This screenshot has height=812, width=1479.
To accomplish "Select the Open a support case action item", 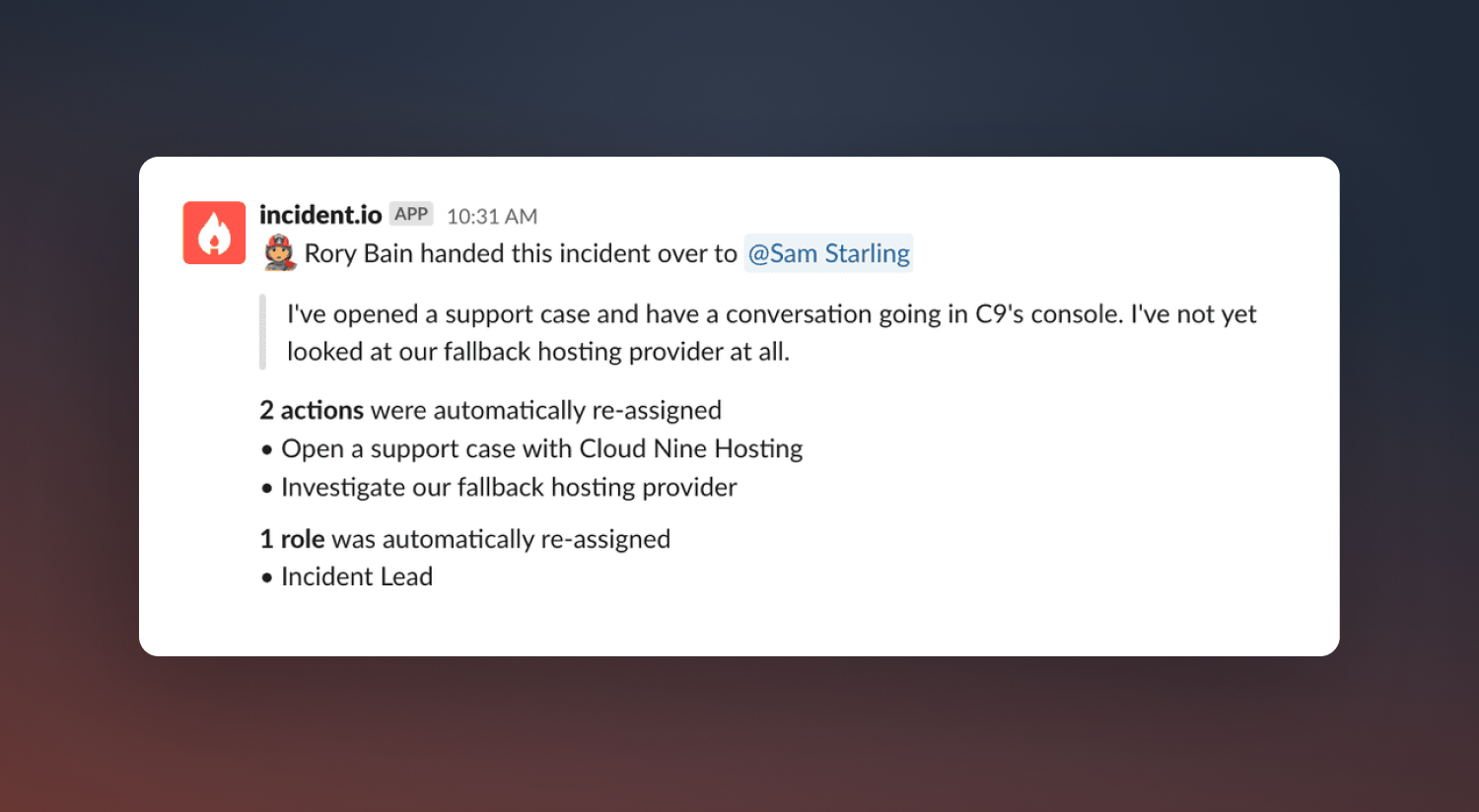I will [542, 448].
